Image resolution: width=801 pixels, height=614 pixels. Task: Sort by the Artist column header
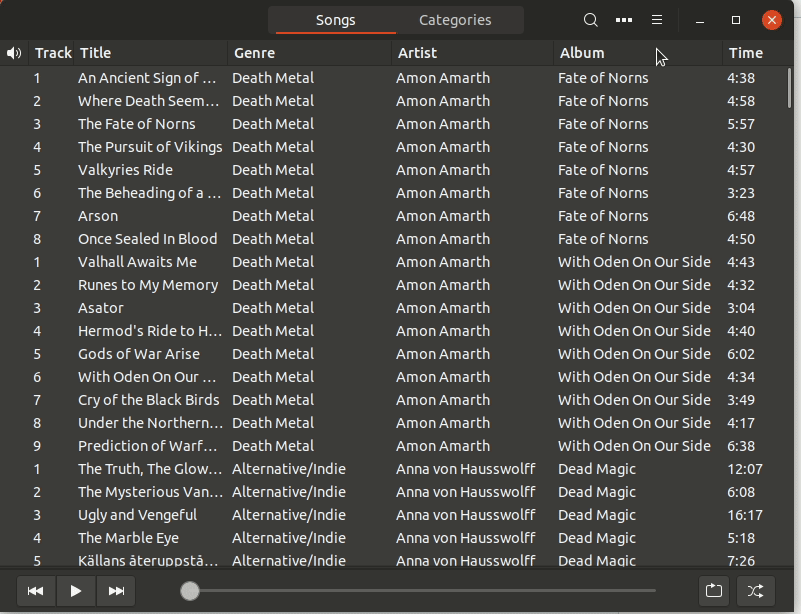click(473, 53)
